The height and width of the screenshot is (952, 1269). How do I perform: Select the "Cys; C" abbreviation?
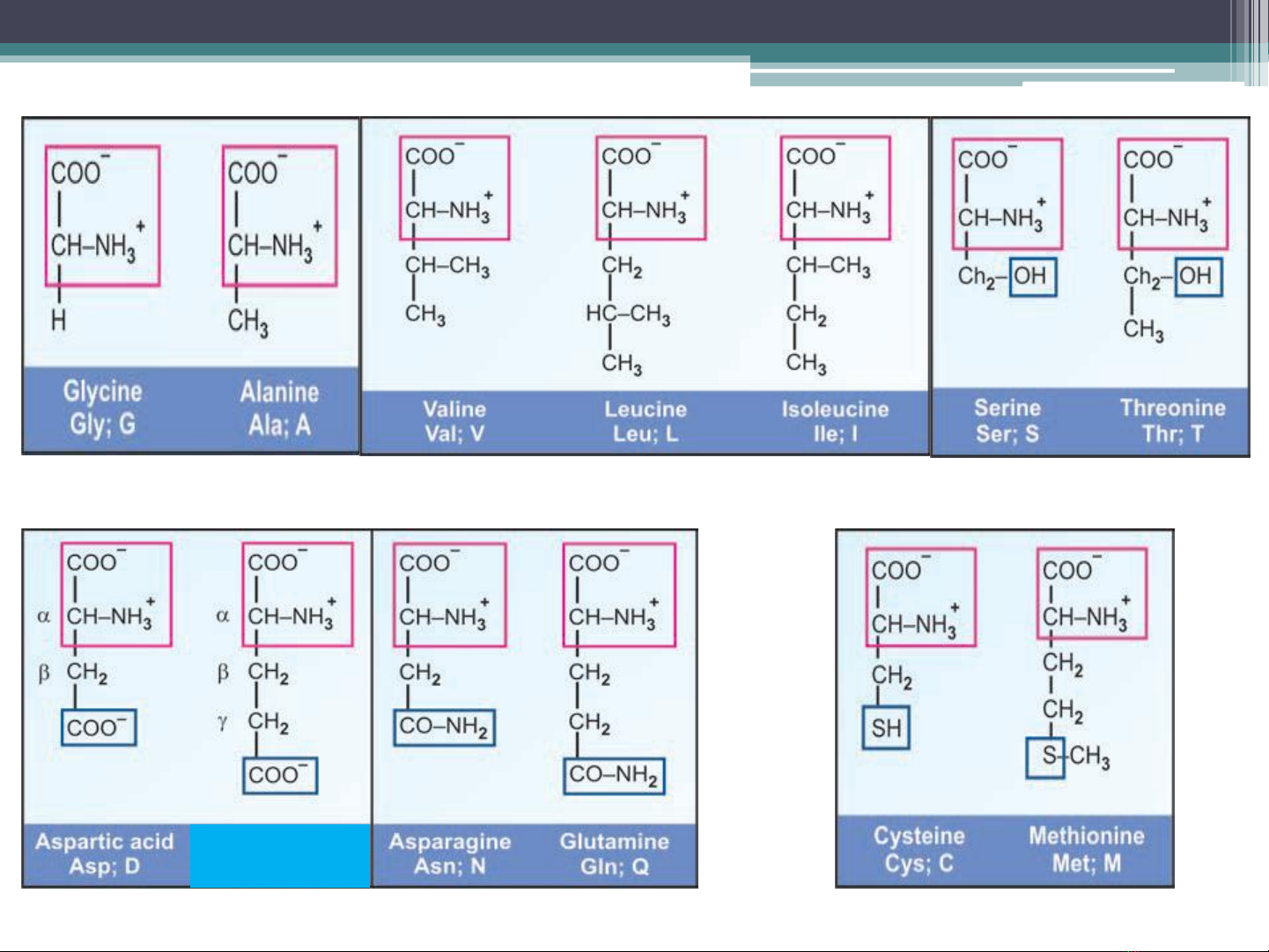[x=919, y=863]
